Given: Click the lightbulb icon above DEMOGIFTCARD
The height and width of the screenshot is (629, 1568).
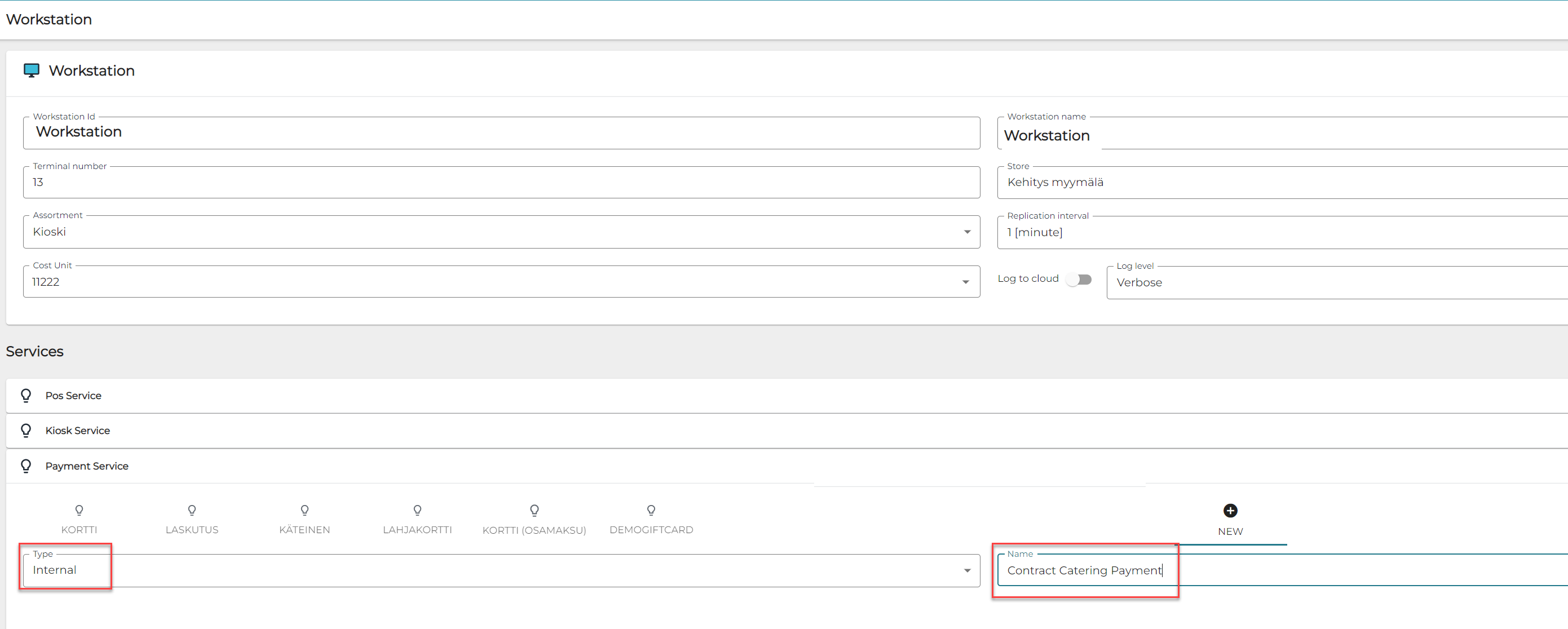Looking at the screenshot, I should (651, 510).
